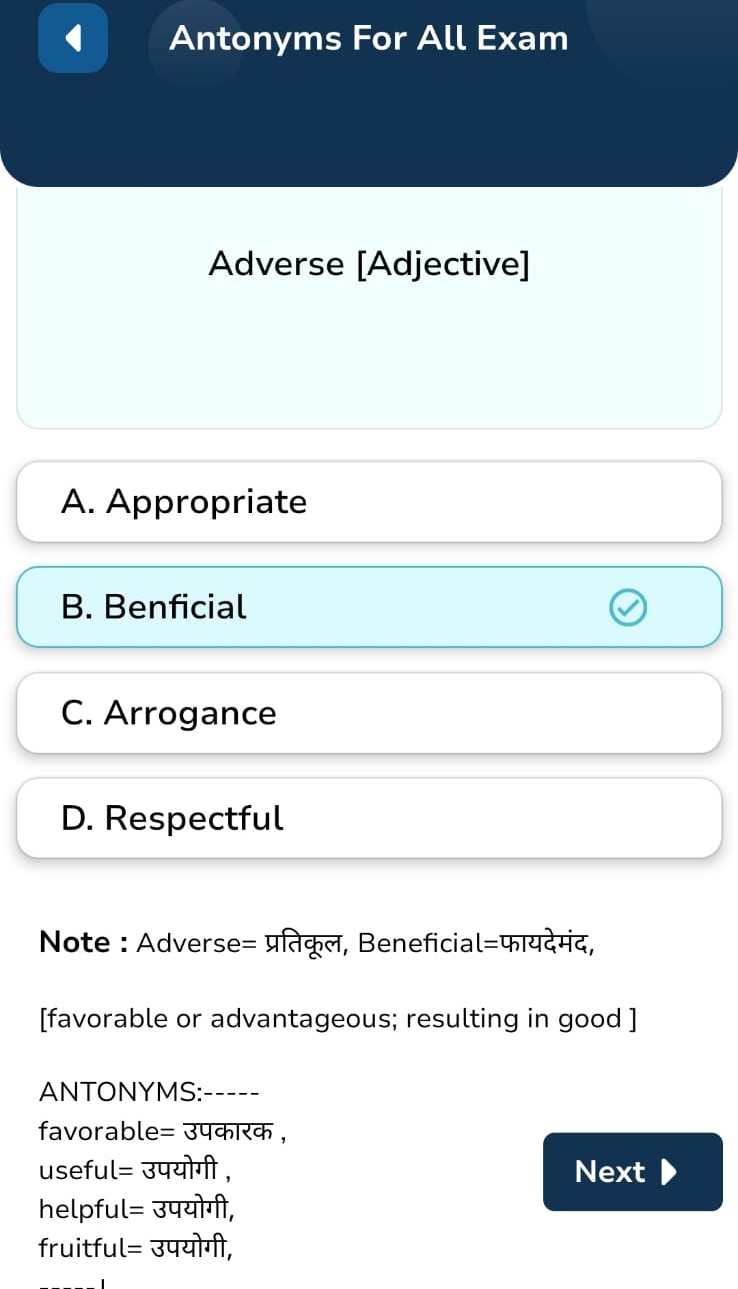Screen dimensions: 738x1289
Task: Click the Adverse= प्रतिकूल translation text
Action: coord(241,943)
